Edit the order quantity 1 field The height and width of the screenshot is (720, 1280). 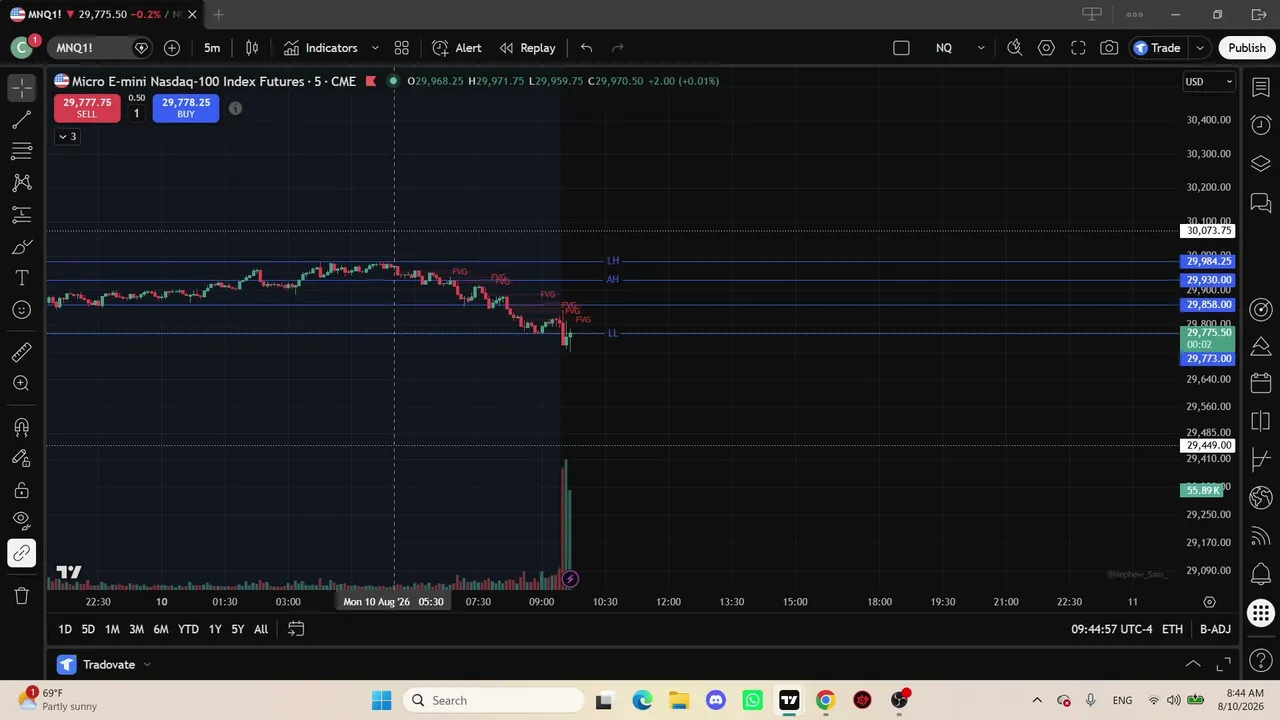click(137, 113)
